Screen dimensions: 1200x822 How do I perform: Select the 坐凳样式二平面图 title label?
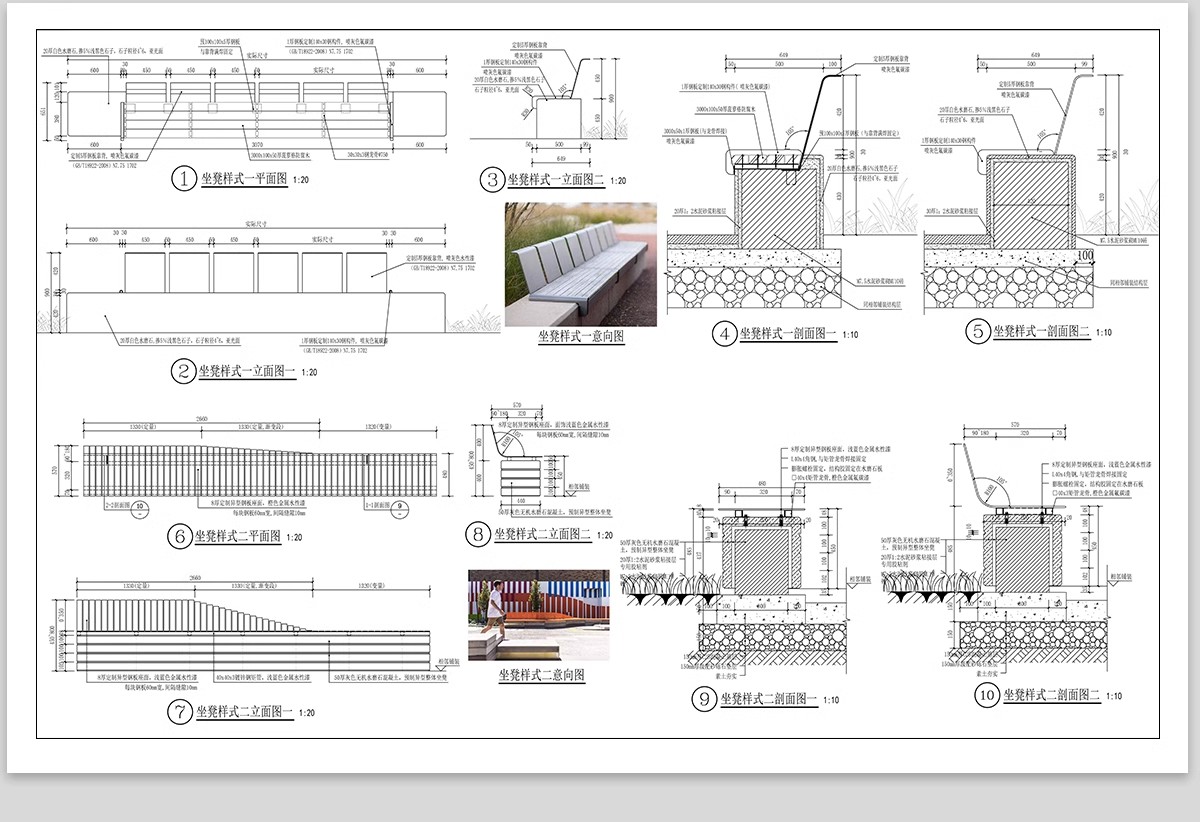point(236,537)
